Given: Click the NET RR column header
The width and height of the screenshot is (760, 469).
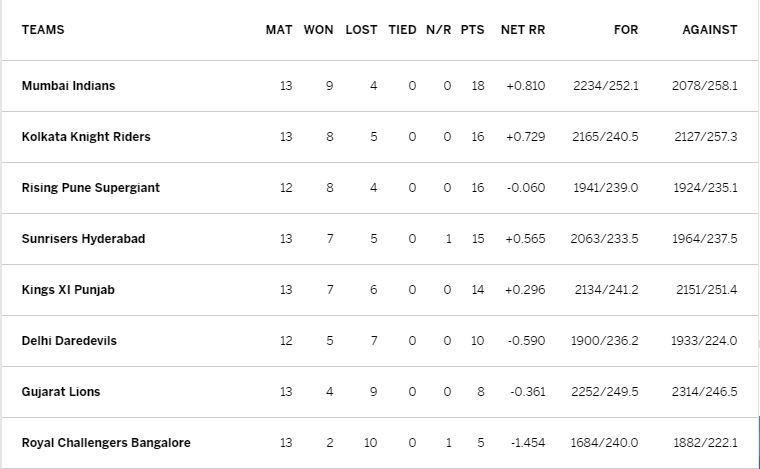Looking at the screenshot, I should click(523, 30).
